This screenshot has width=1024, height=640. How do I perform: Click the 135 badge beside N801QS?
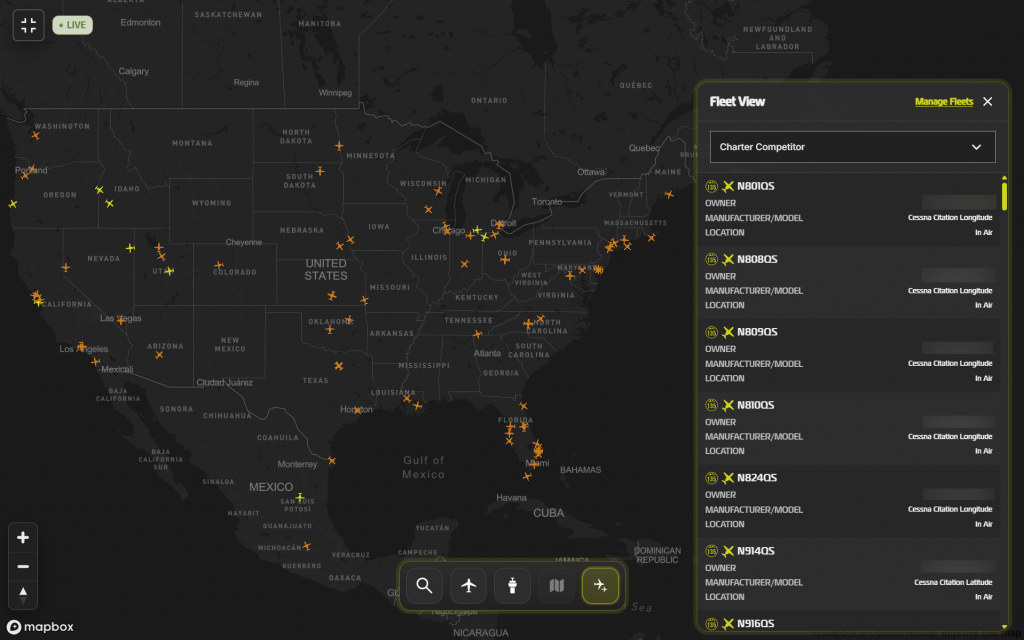tap(711, 187)
